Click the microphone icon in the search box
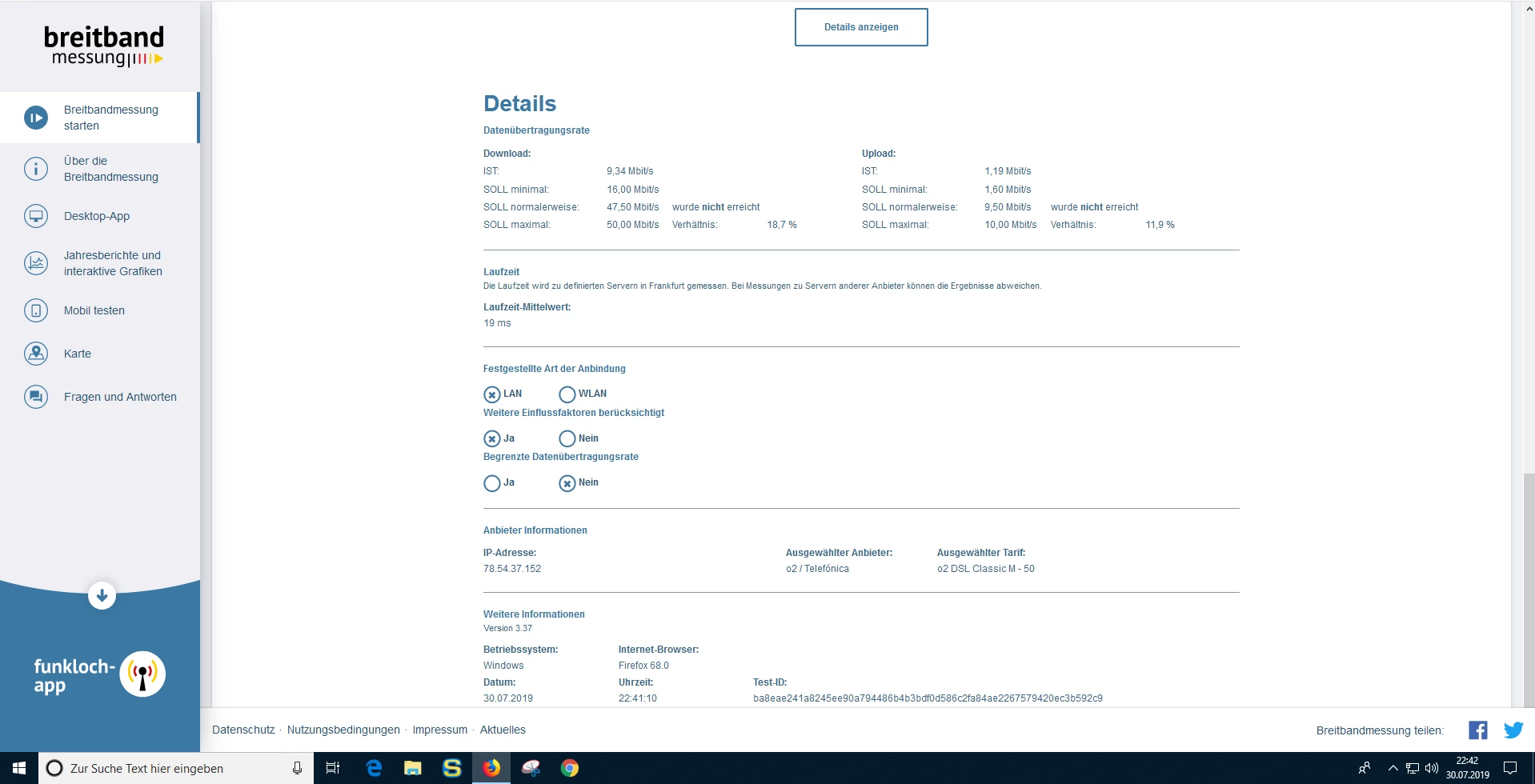1535x784 pixels. point(297,768)
